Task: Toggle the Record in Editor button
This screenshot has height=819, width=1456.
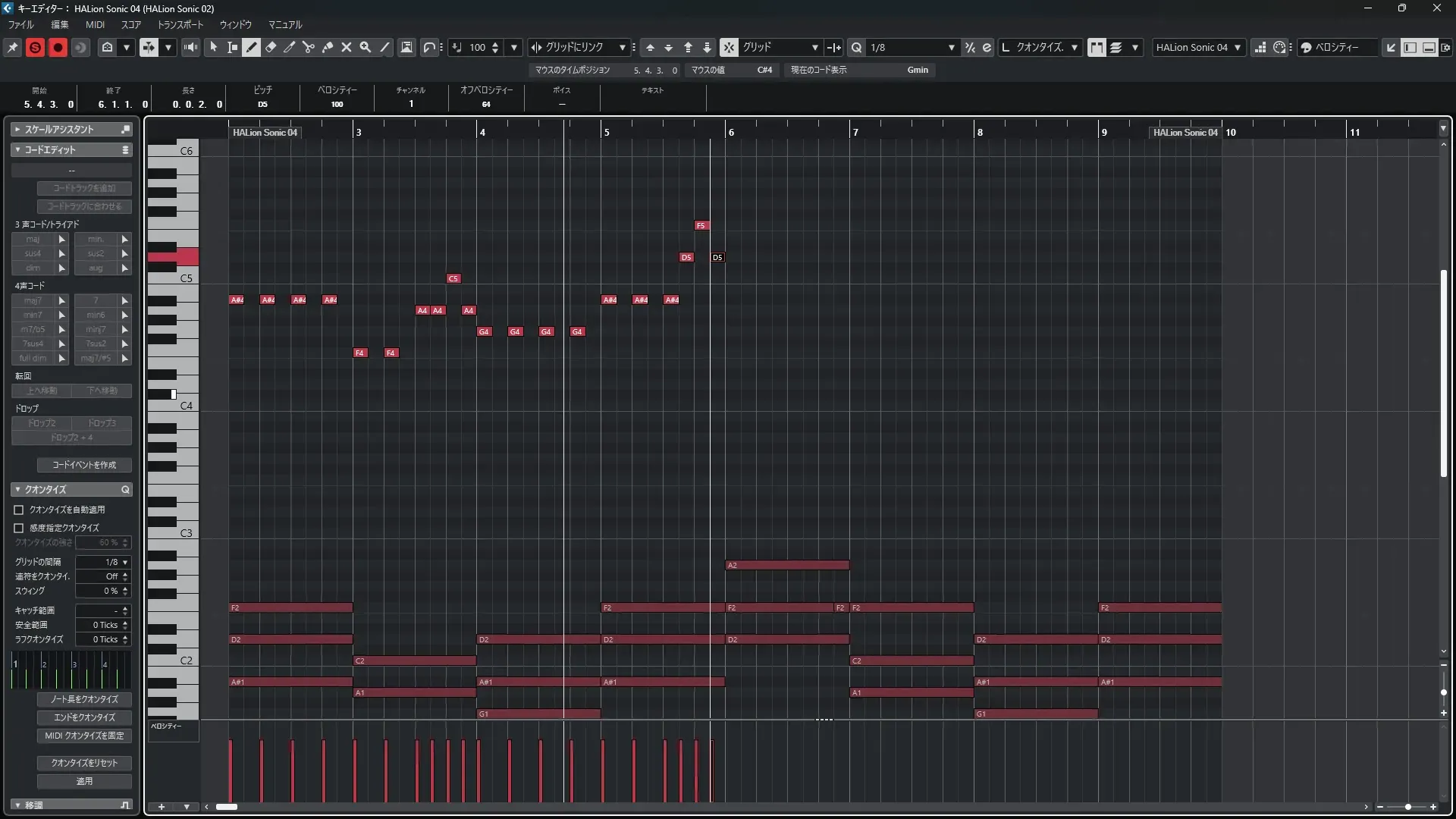Action: (x=58, y=47)
